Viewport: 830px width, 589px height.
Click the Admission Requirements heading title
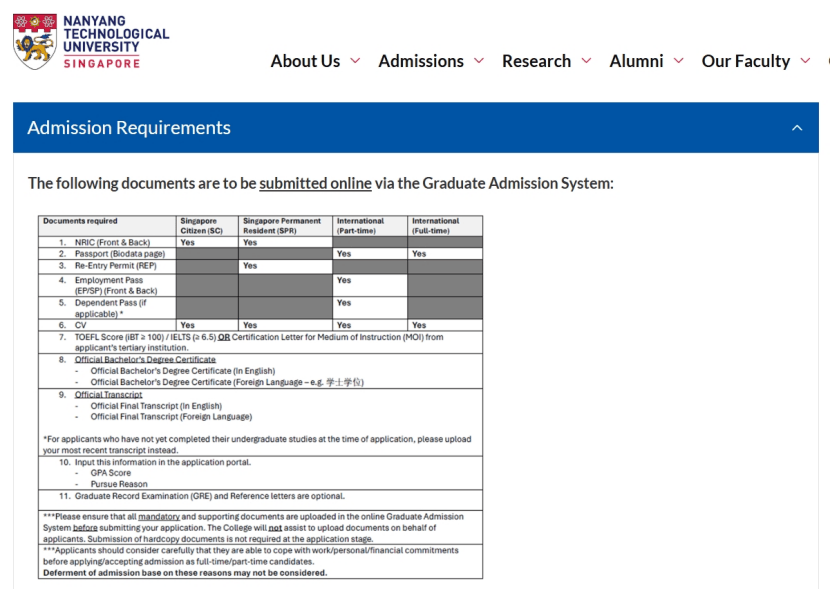click(x=129, y=128)
